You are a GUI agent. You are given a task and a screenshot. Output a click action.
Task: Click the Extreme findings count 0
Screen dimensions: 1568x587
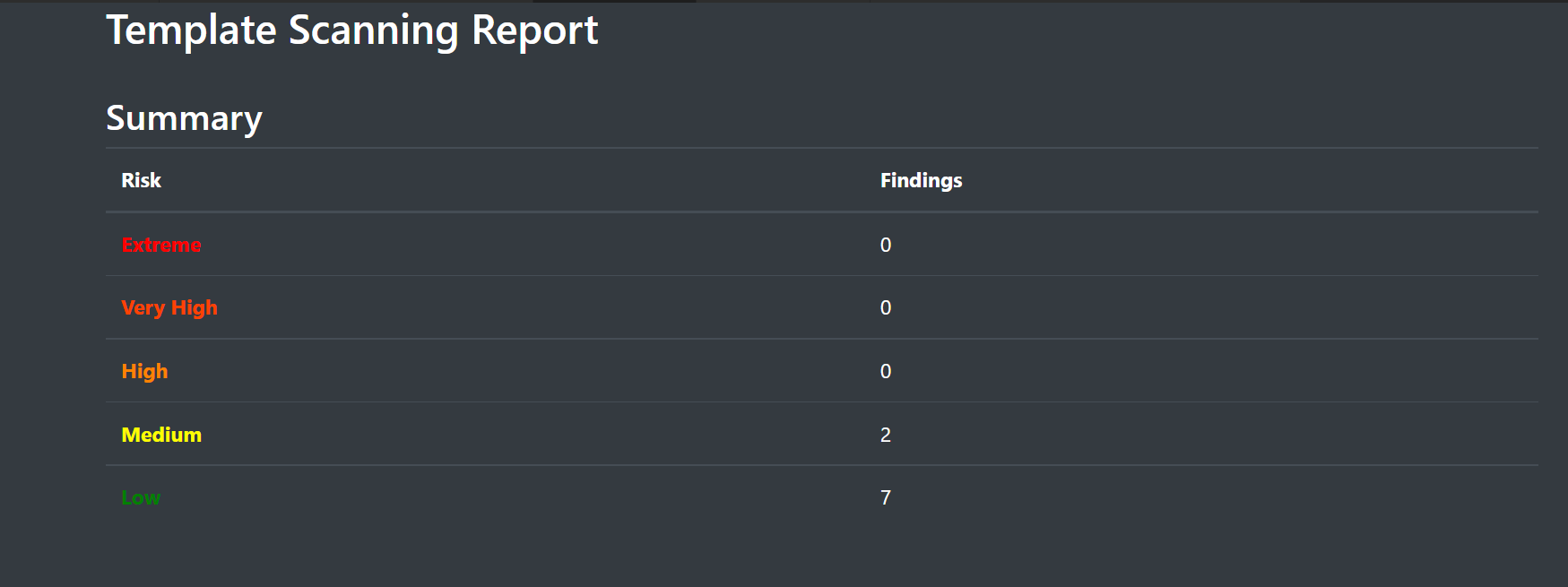coord(886,245)
